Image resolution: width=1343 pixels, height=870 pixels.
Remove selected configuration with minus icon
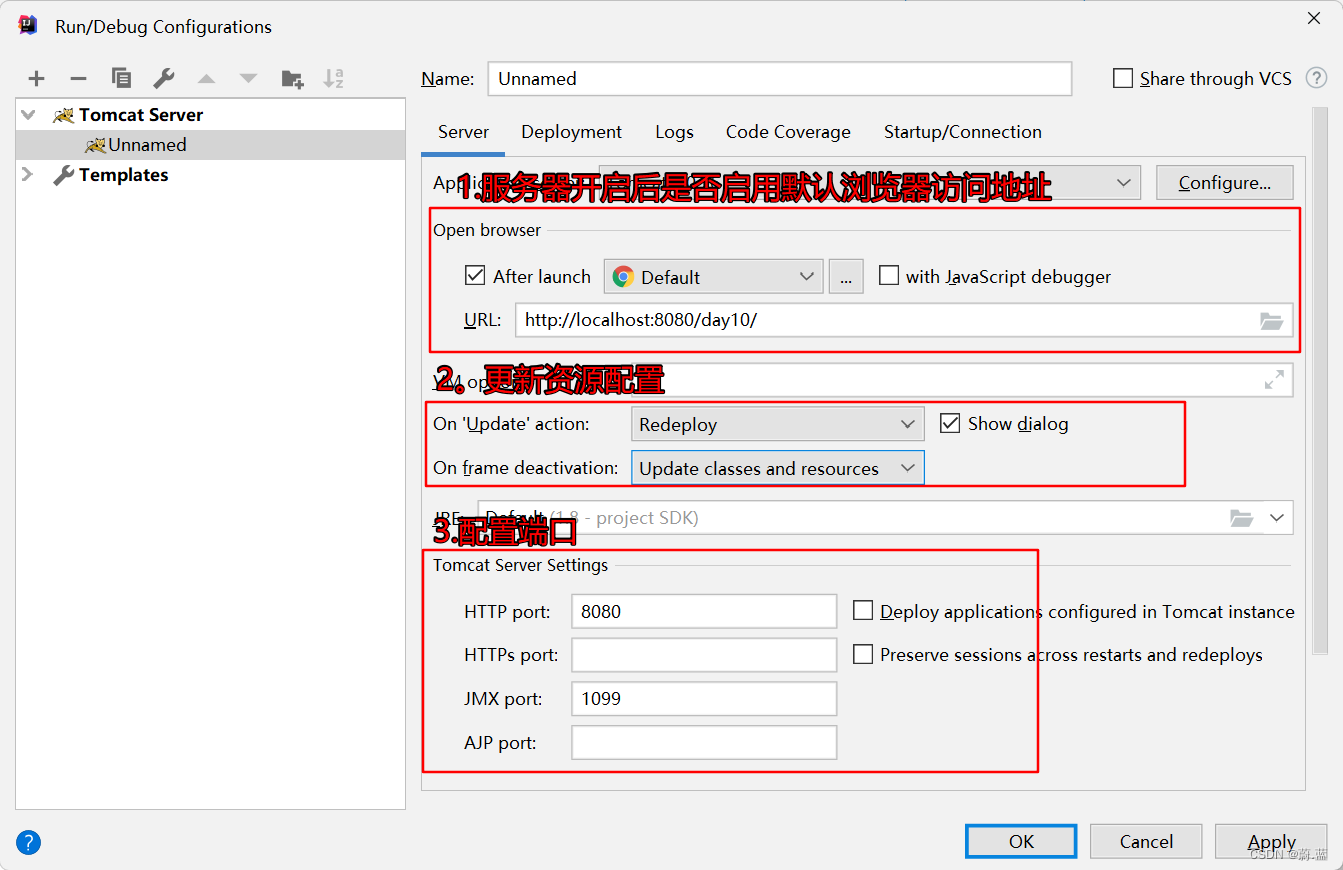78,79
